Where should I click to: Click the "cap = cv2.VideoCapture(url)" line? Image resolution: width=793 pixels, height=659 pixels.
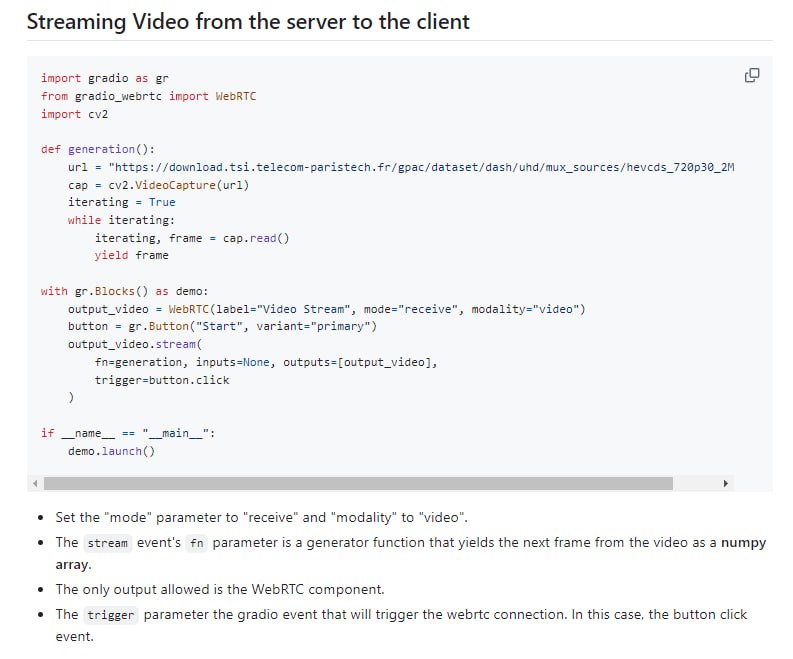click(x=158, y=185)
